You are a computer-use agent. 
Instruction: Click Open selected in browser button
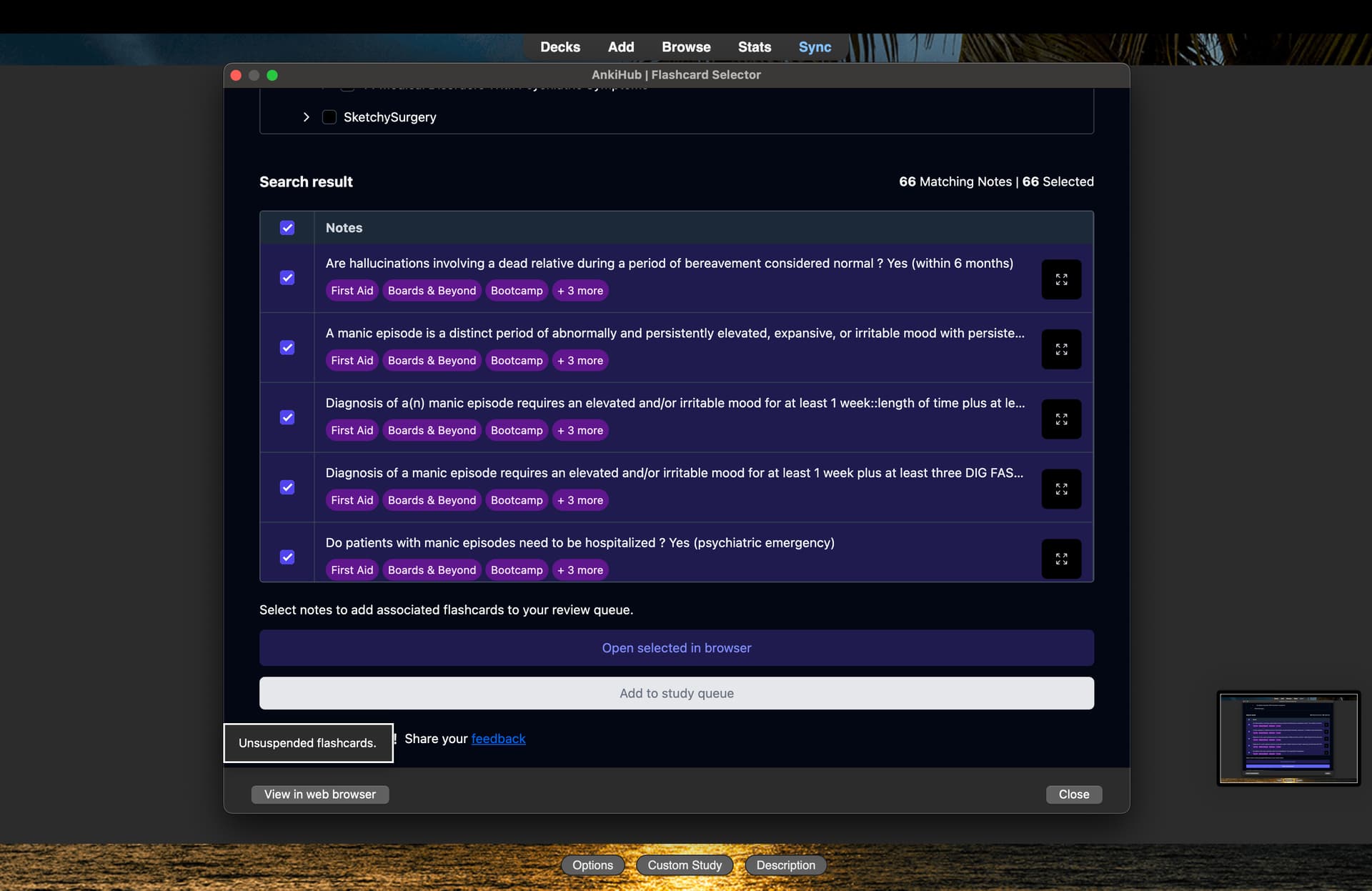676,648
